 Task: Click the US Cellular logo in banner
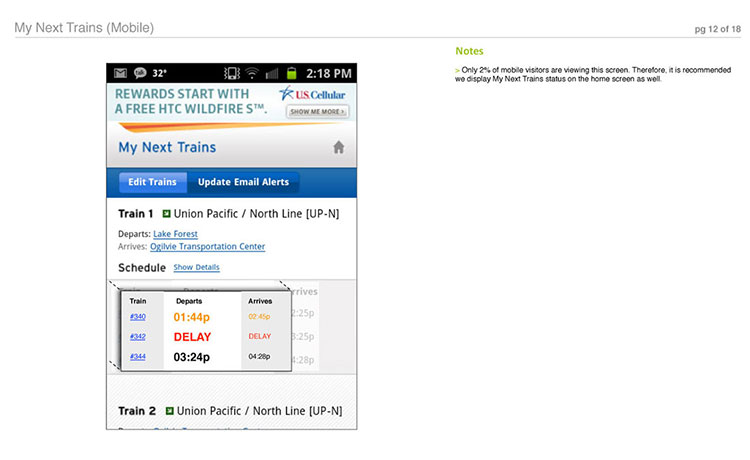point(313,94)
